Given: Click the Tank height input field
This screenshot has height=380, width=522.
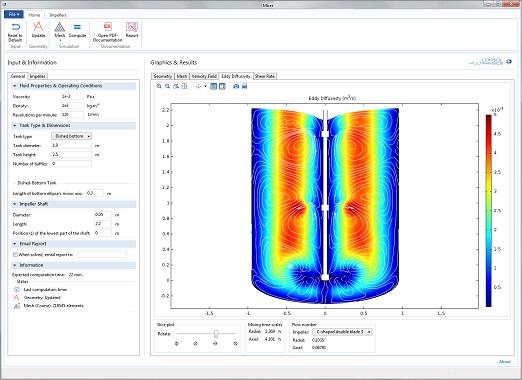Looking at the screenshot, I should pos(71,155).
